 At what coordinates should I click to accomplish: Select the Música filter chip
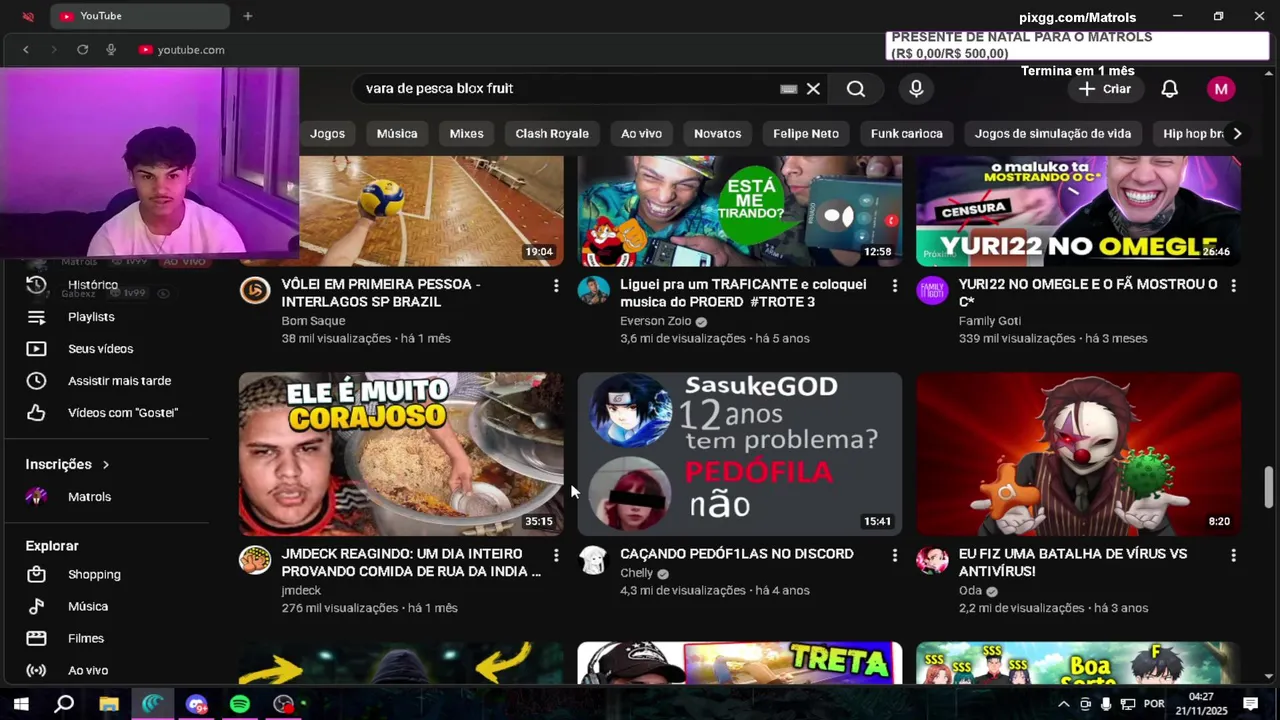pyautogui.click(x=397, y=133)
